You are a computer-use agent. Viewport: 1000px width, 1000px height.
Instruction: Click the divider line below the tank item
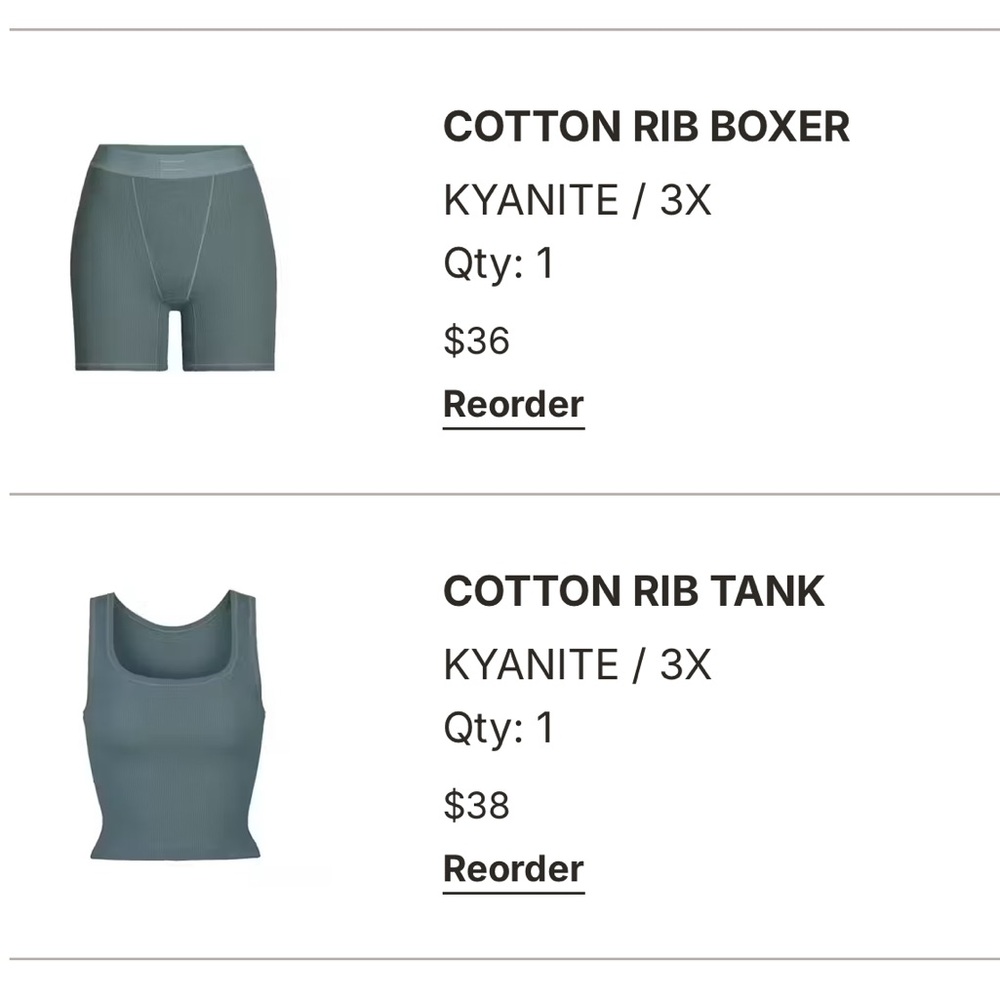504,958
